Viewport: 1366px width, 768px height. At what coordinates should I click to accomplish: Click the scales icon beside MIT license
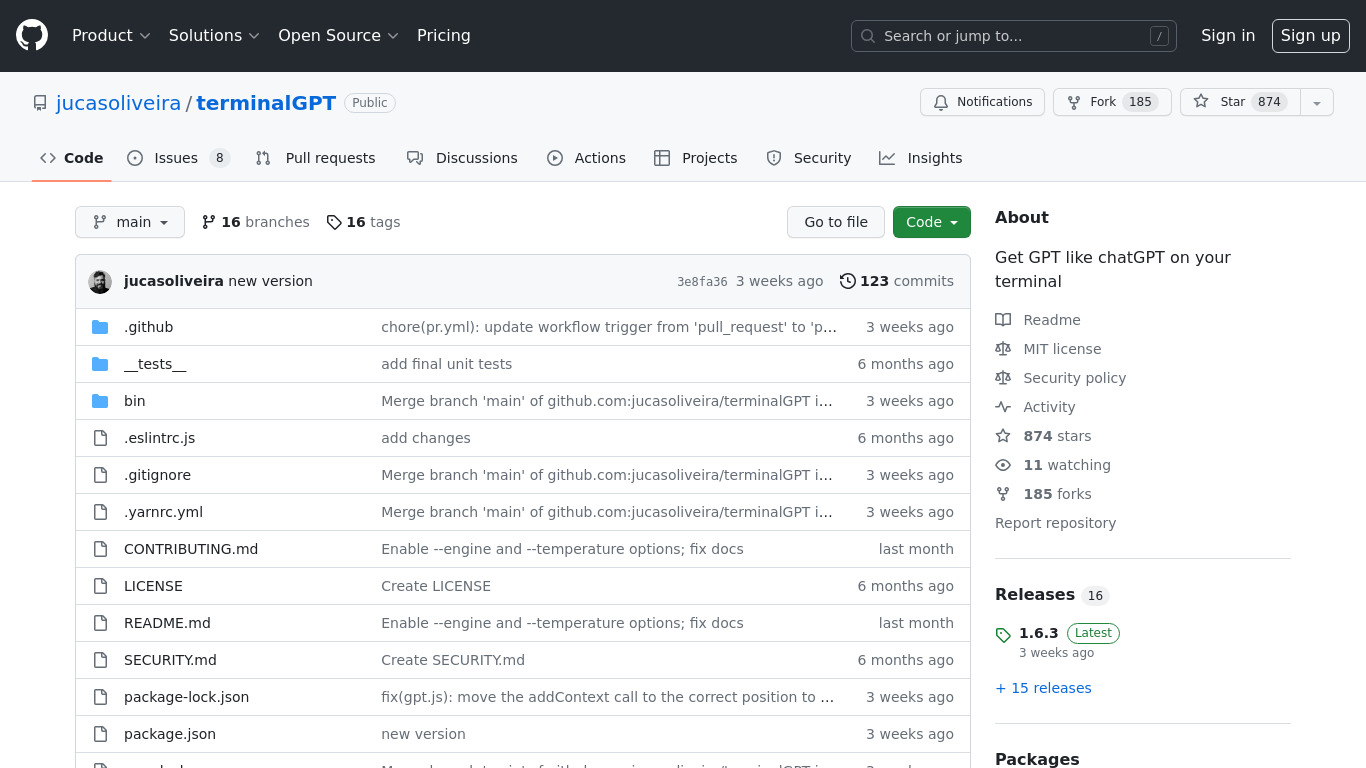pos(1003,349)
